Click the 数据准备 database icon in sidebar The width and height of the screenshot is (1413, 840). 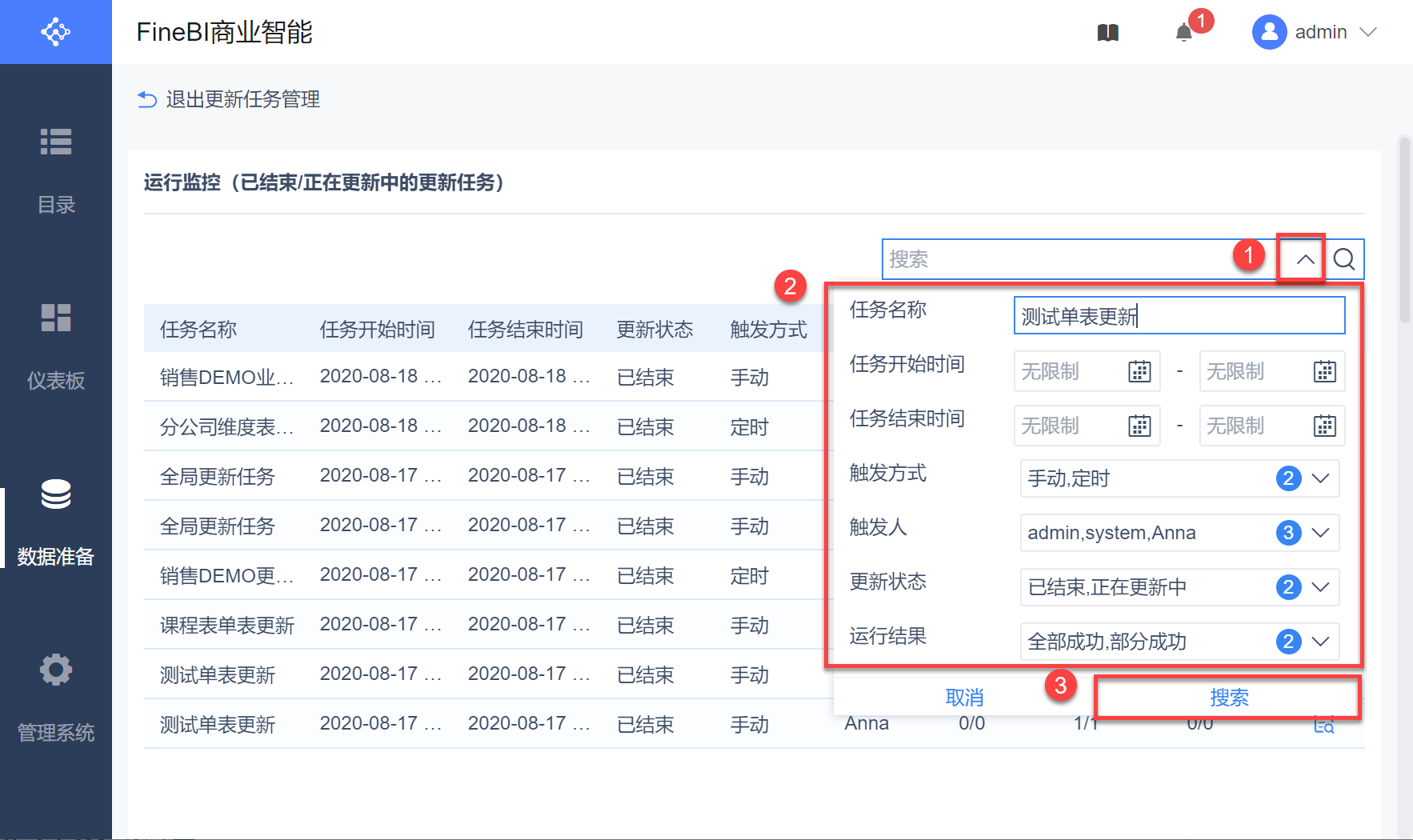click(x=56, y=494)
